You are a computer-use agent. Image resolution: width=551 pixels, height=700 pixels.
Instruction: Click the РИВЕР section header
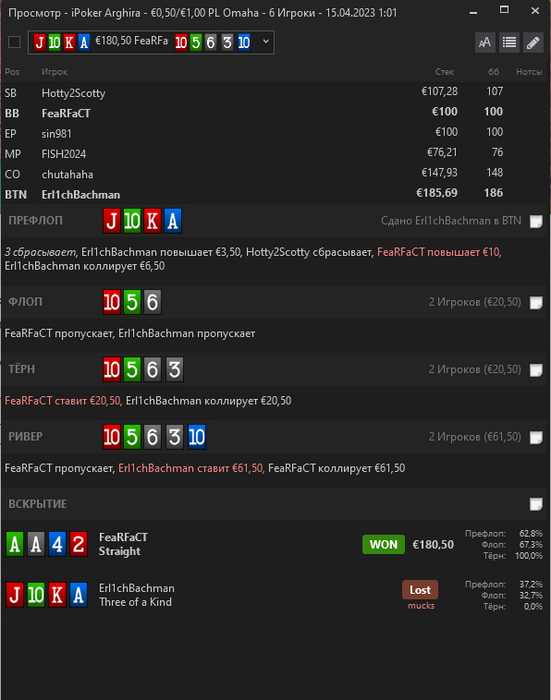pos(25,437)
